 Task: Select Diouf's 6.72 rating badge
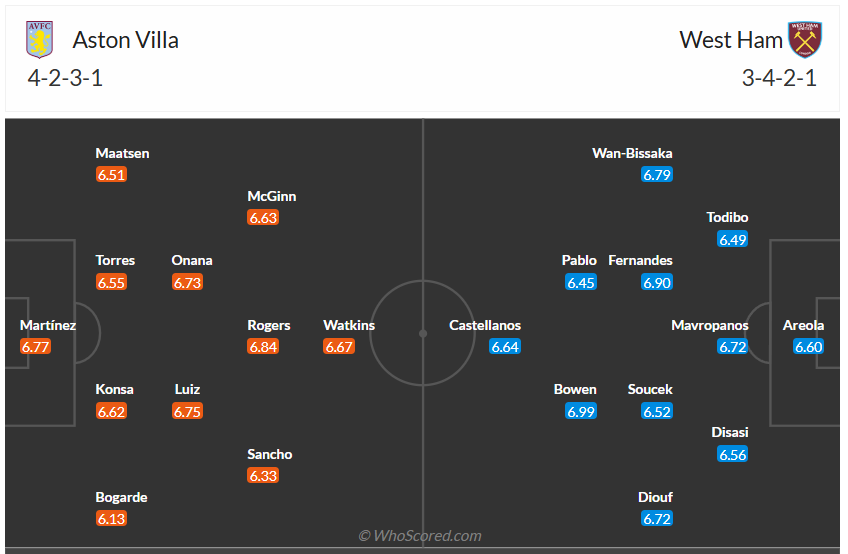(657, 518)
